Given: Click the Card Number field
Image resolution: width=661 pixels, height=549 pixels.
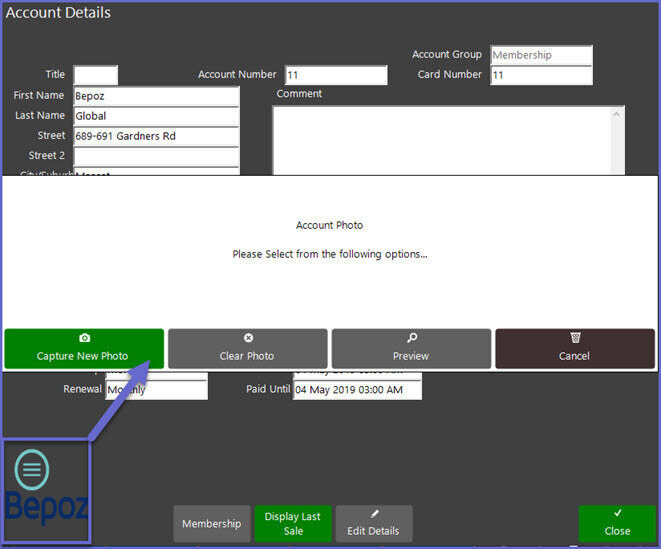Looking at the screenshot, I should click(541, 76).
